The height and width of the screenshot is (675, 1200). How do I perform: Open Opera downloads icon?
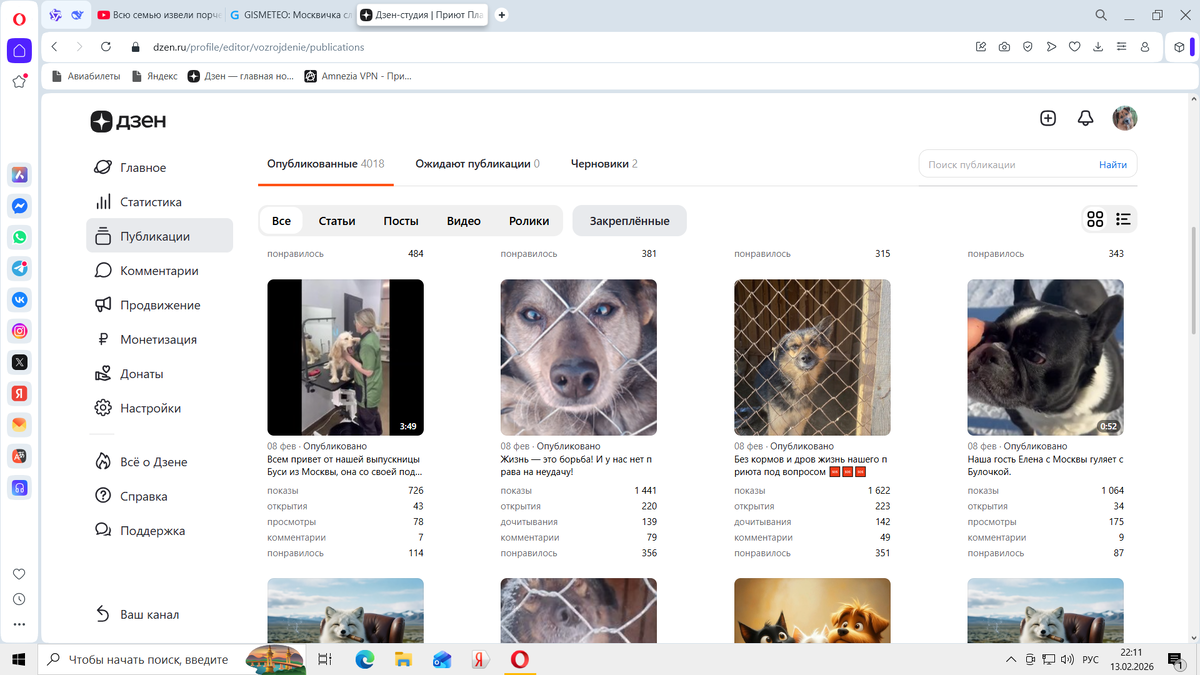coord(1098,47)
